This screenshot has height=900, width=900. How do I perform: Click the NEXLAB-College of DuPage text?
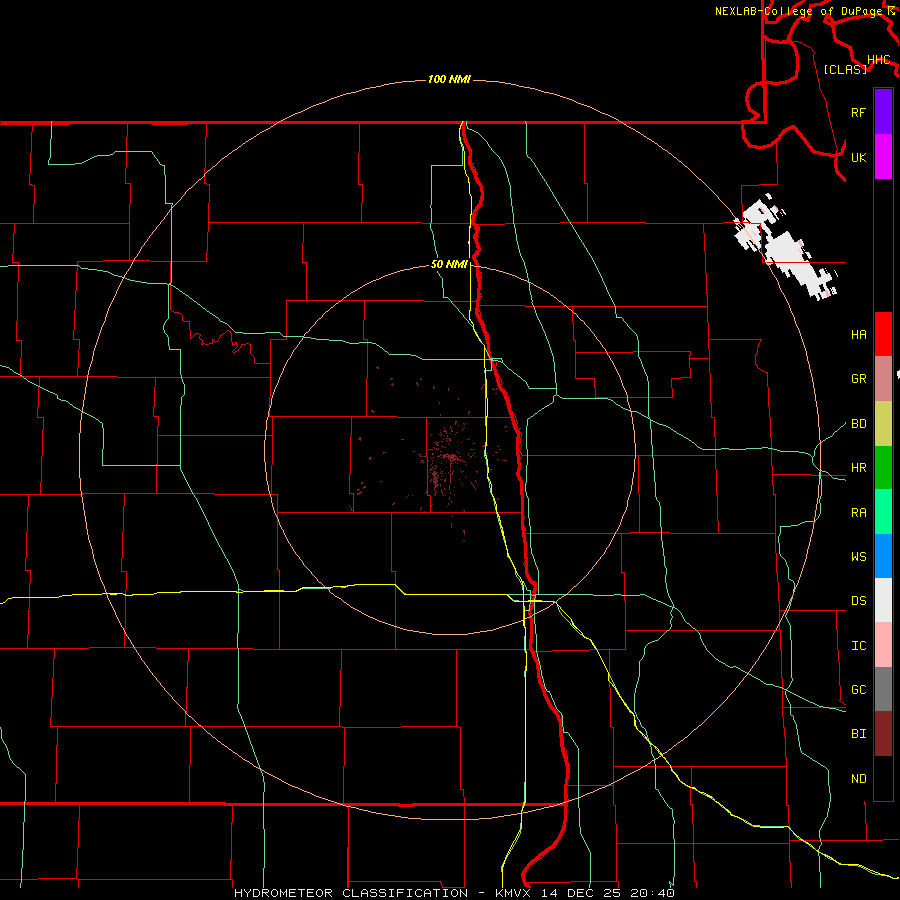click(x=798, y=11)
